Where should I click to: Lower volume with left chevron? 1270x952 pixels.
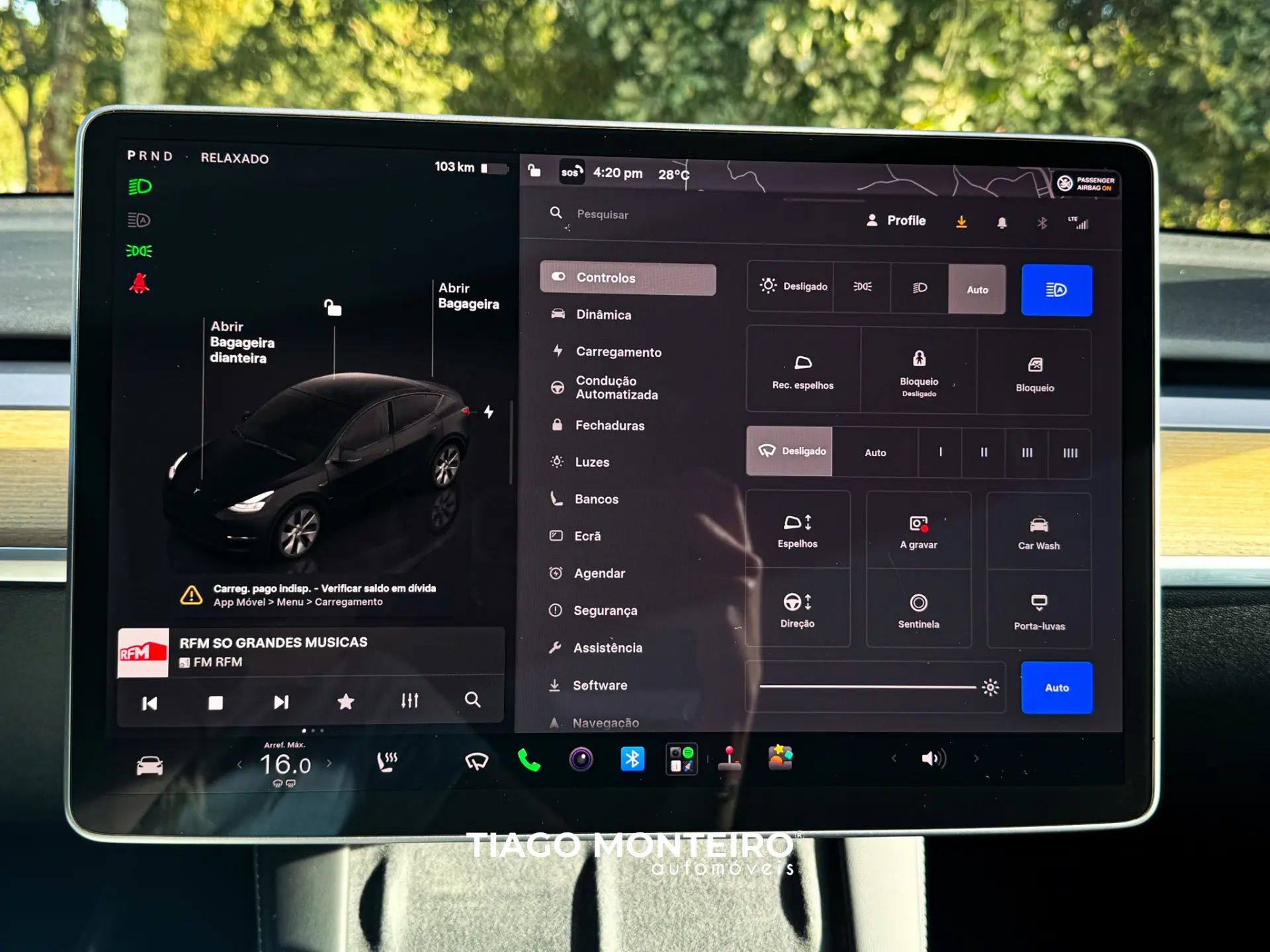894,758
